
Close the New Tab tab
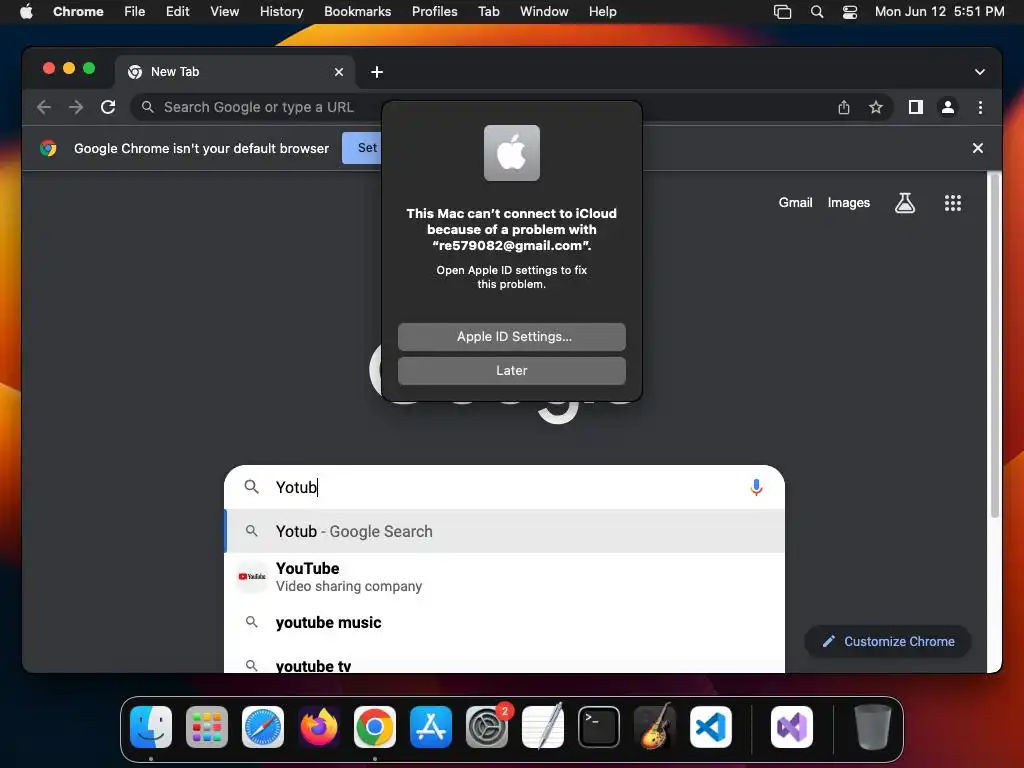point(339,72)
